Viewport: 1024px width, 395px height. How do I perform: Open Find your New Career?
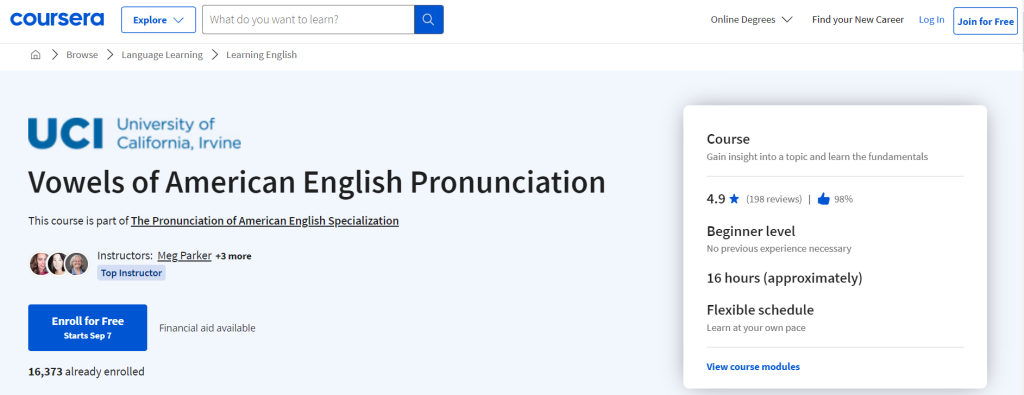(x=857, y=20)
